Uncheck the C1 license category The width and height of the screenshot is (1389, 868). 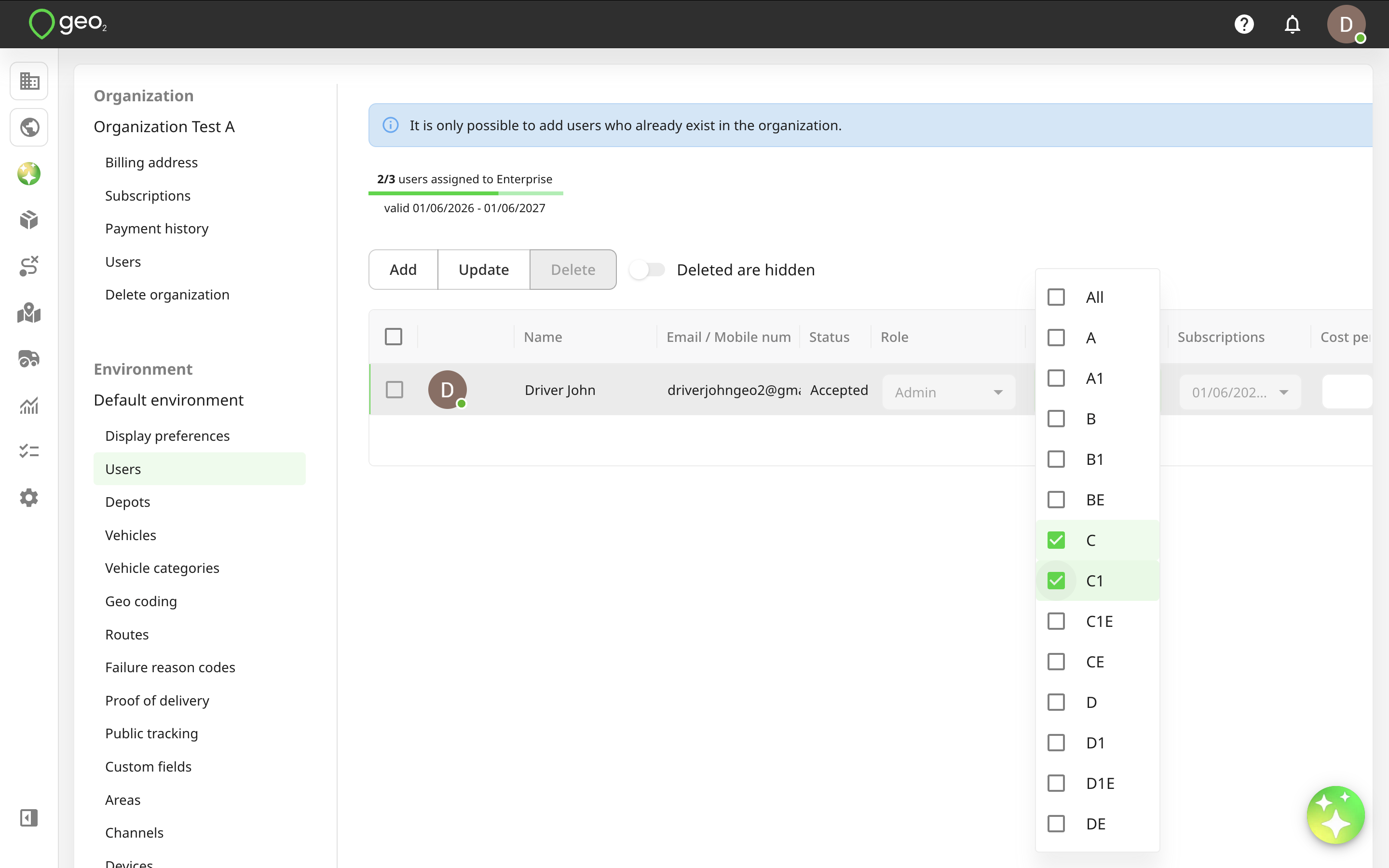click(1056, 581)
